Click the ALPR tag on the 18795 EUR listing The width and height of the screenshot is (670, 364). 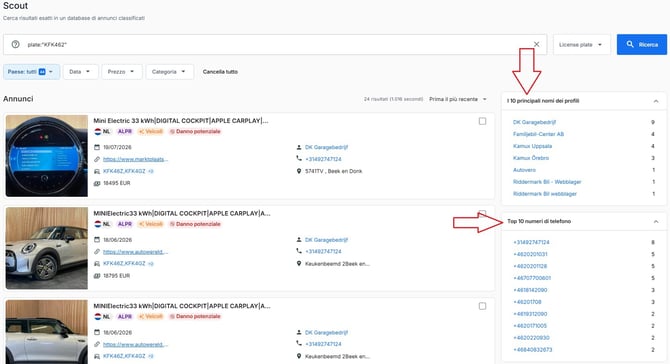click(125, 224)
